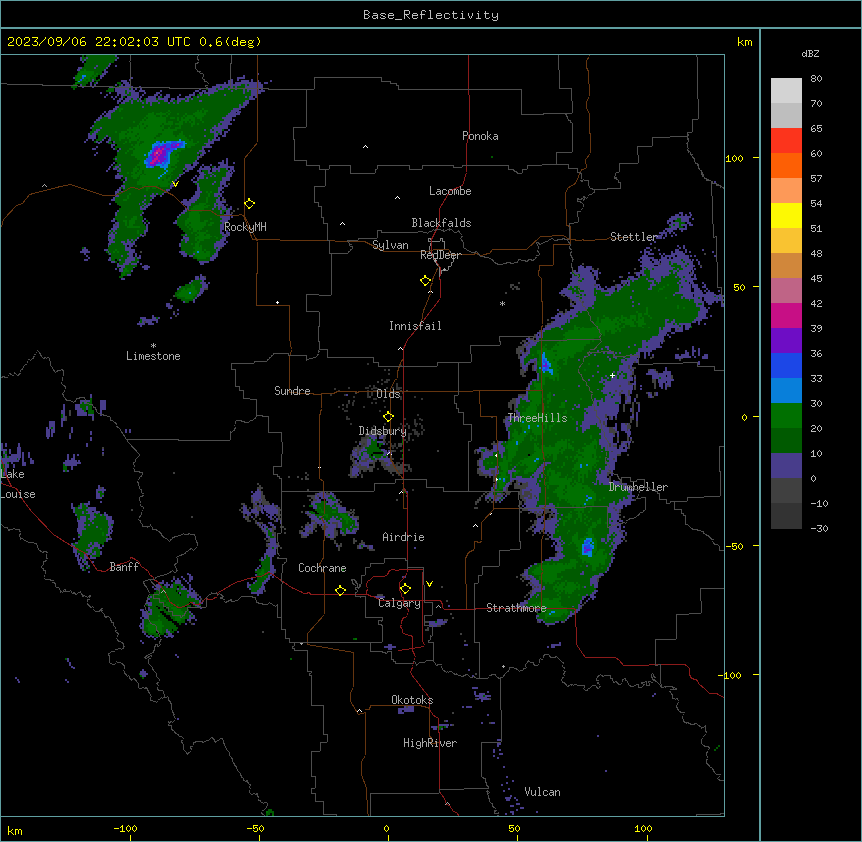Click the pink 42-45 dBZ legend swatch
Viewport: 862px width, 842px height.
(786, 290)
